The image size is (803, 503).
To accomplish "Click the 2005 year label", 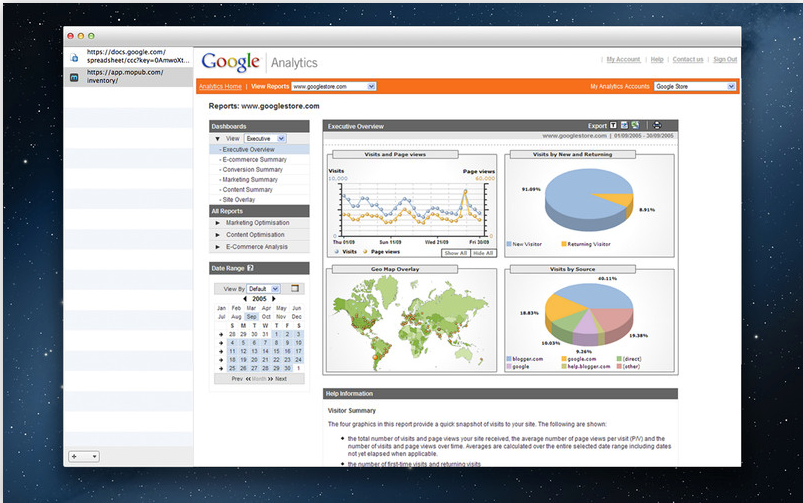I will [x=259, y=299].
